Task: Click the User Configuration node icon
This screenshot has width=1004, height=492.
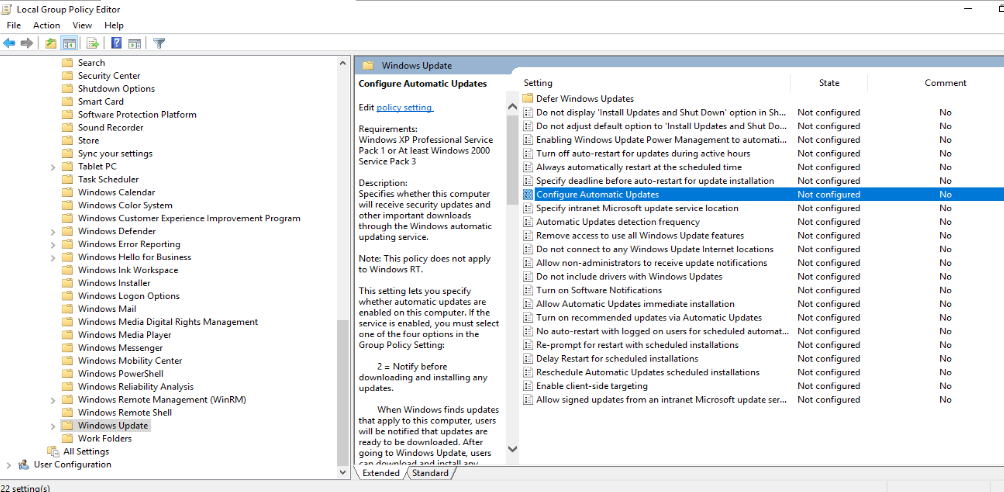Action: click(24, 464)
